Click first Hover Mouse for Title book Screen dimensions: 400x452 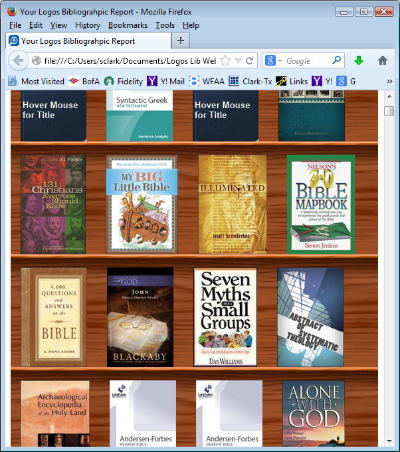[x=53, y=116]
